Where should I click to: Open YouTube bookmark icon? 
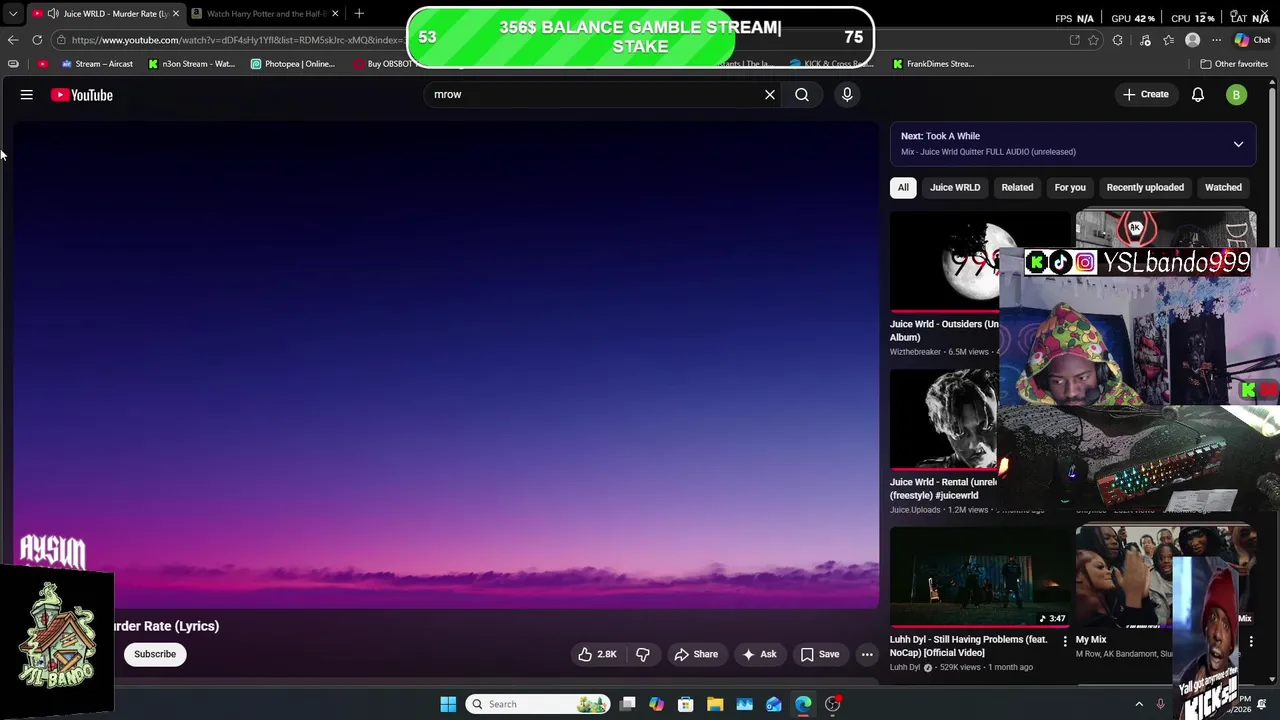(42, 64)
